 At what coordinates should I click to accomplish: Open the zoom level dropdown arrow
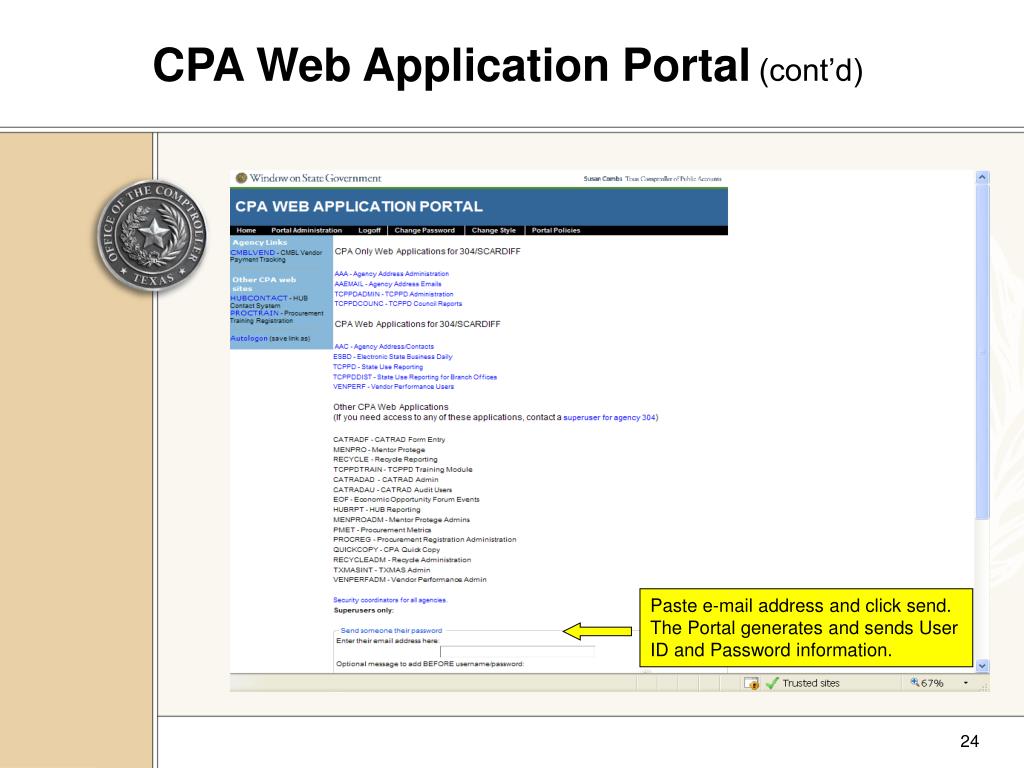click(966, 683)
